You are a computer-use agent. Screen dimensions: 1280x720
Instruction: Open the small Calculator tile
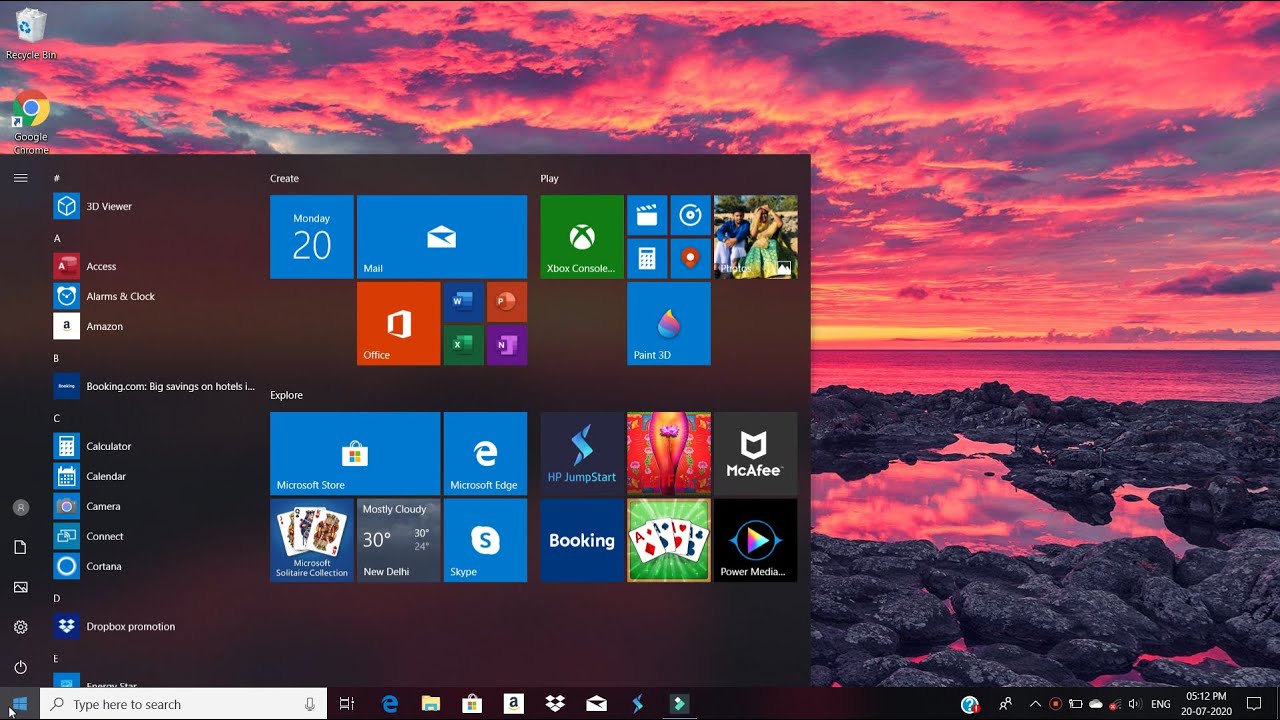pyautogui.click(x=647, y=259)
